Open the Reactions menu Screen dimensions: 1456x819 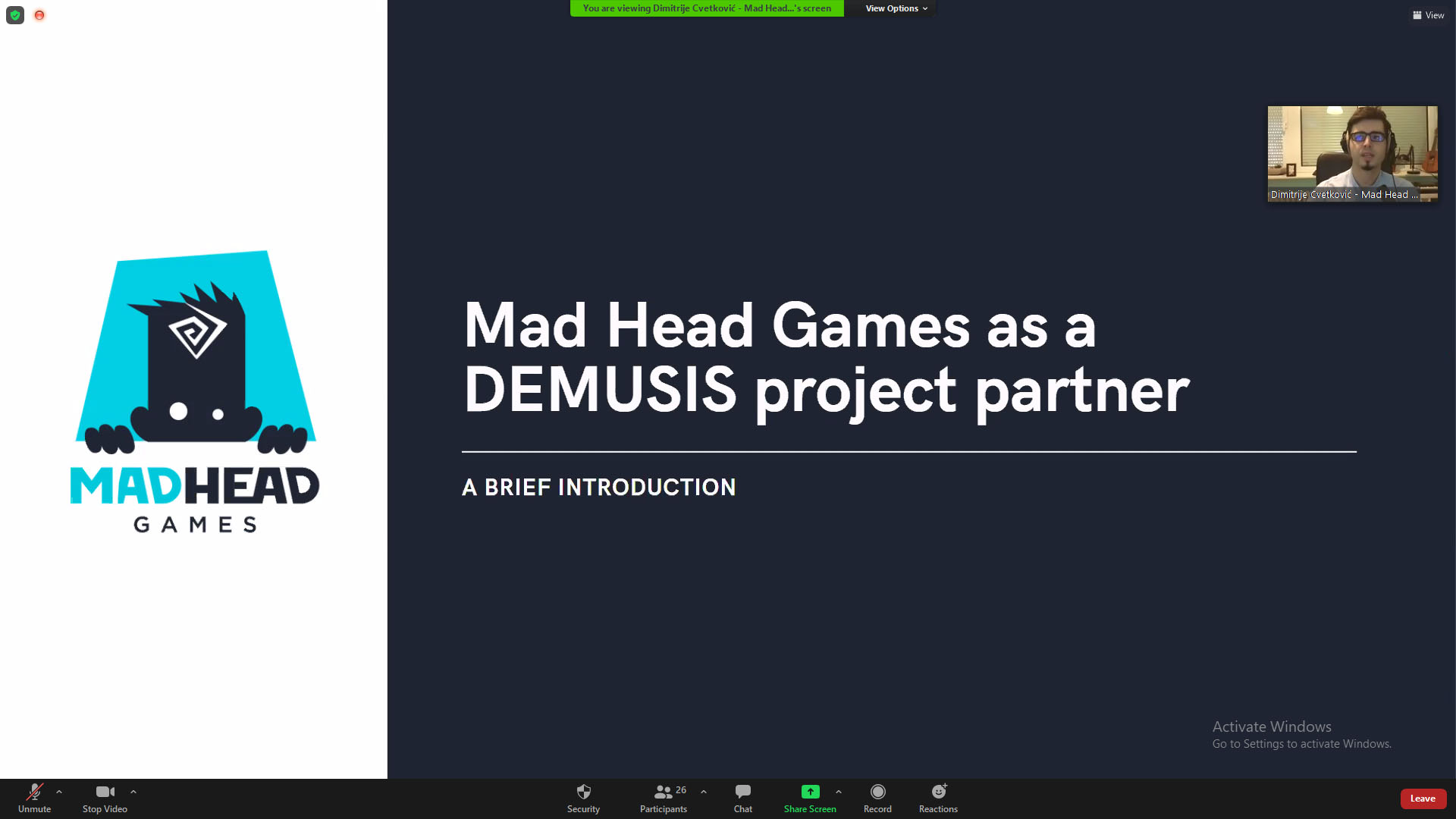point(938,799)
